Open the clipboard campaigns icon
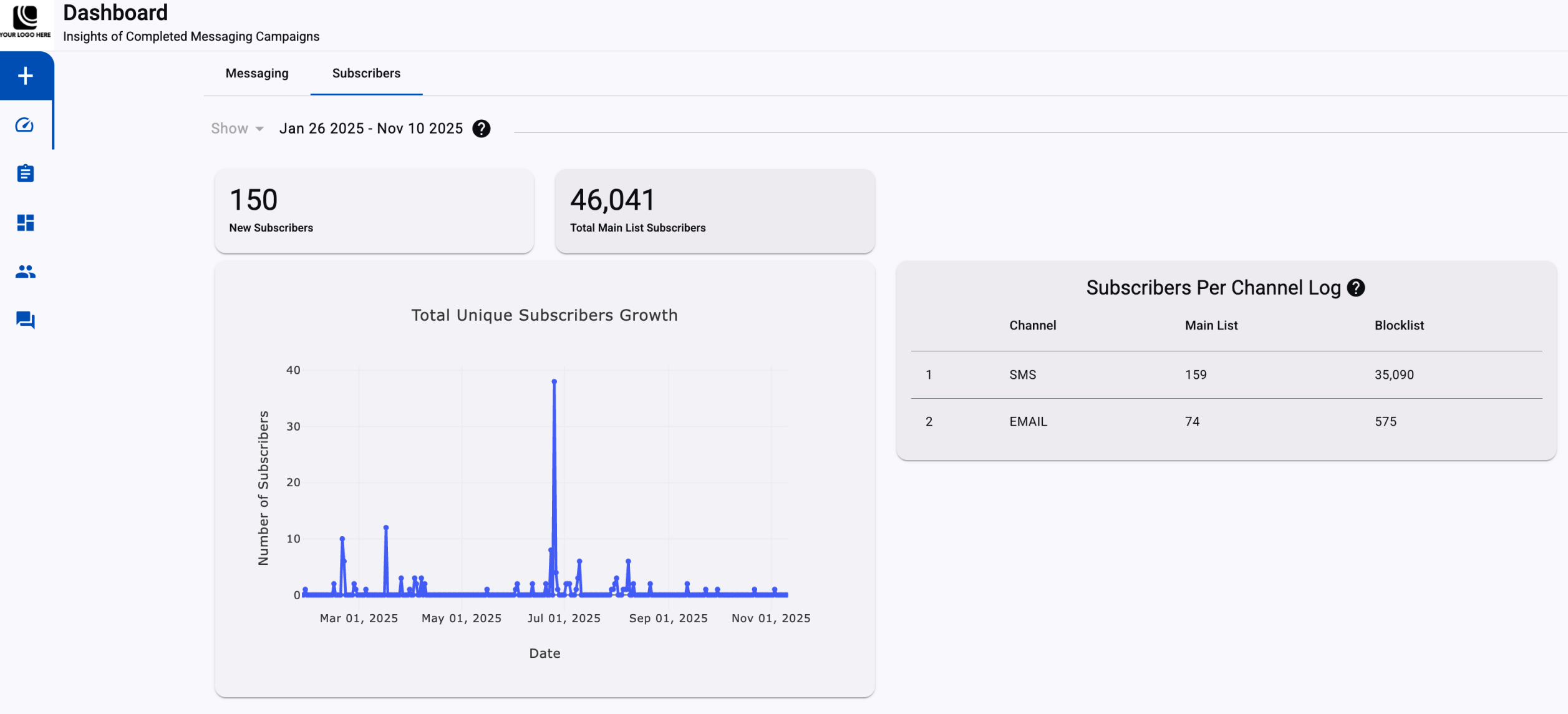Viewport: 1568px width, 714px height. (26, 174)
